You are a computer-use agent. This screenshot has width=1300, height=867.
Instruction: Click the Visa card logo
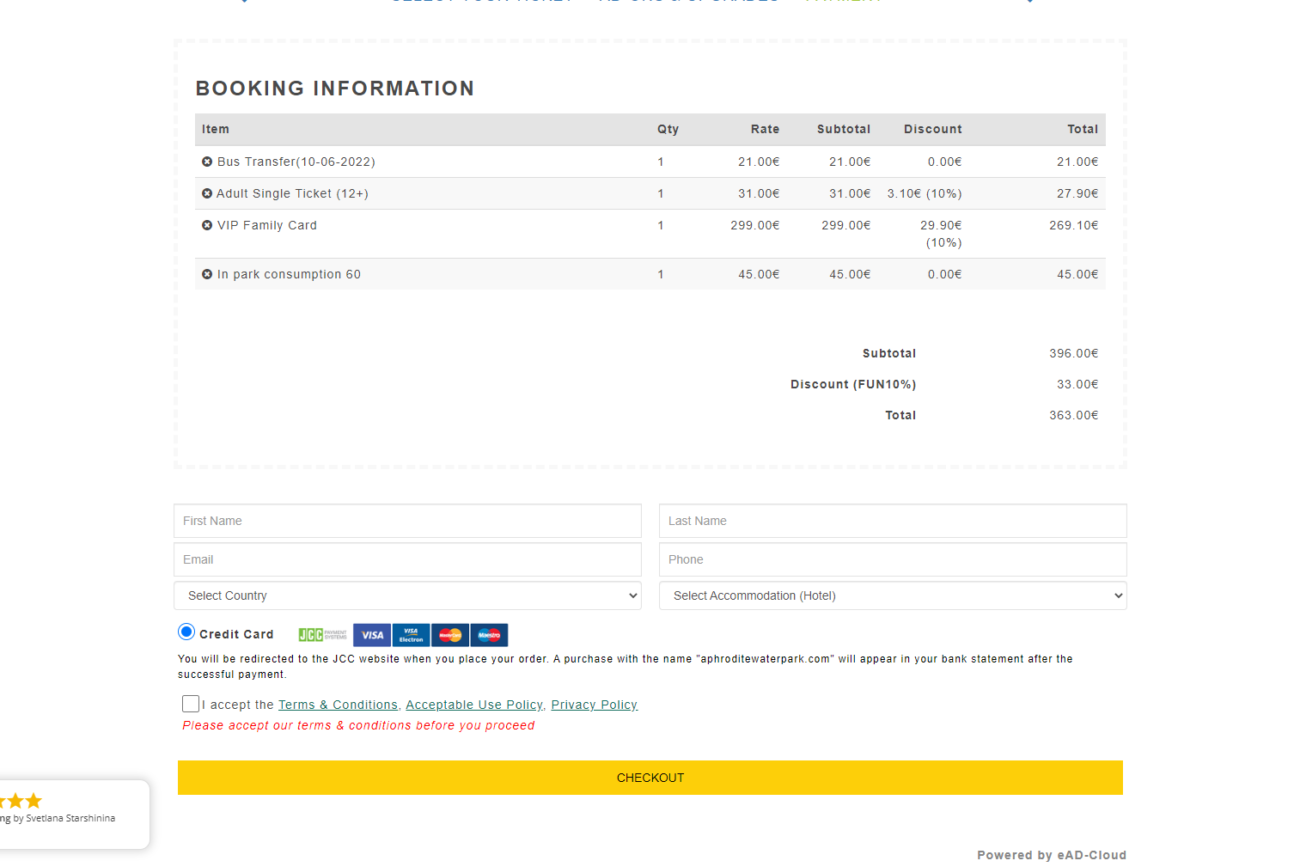point(371,635)
